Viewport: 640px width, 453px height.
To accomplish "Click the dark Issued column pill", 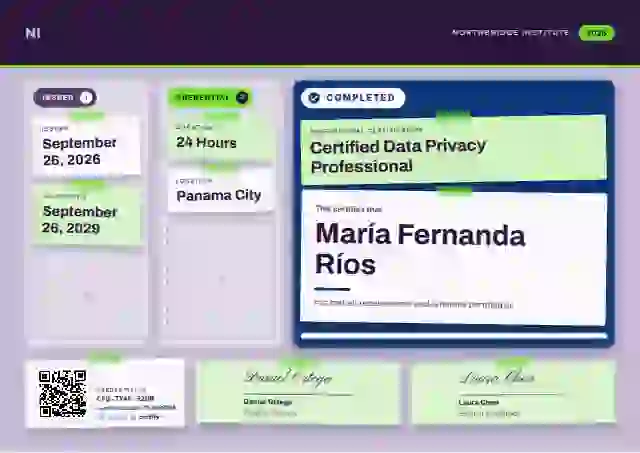I will (x=65, y=98).
